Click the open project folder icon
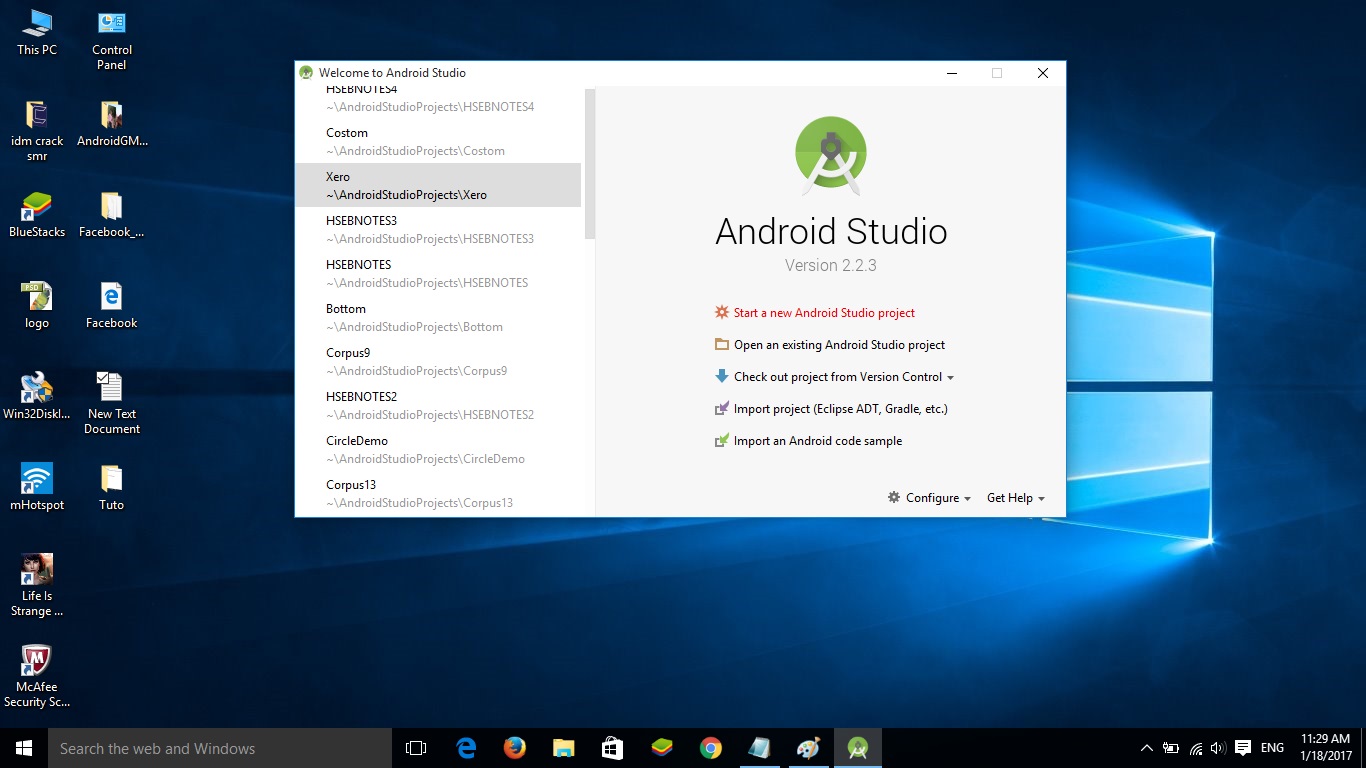 [722, 344]
